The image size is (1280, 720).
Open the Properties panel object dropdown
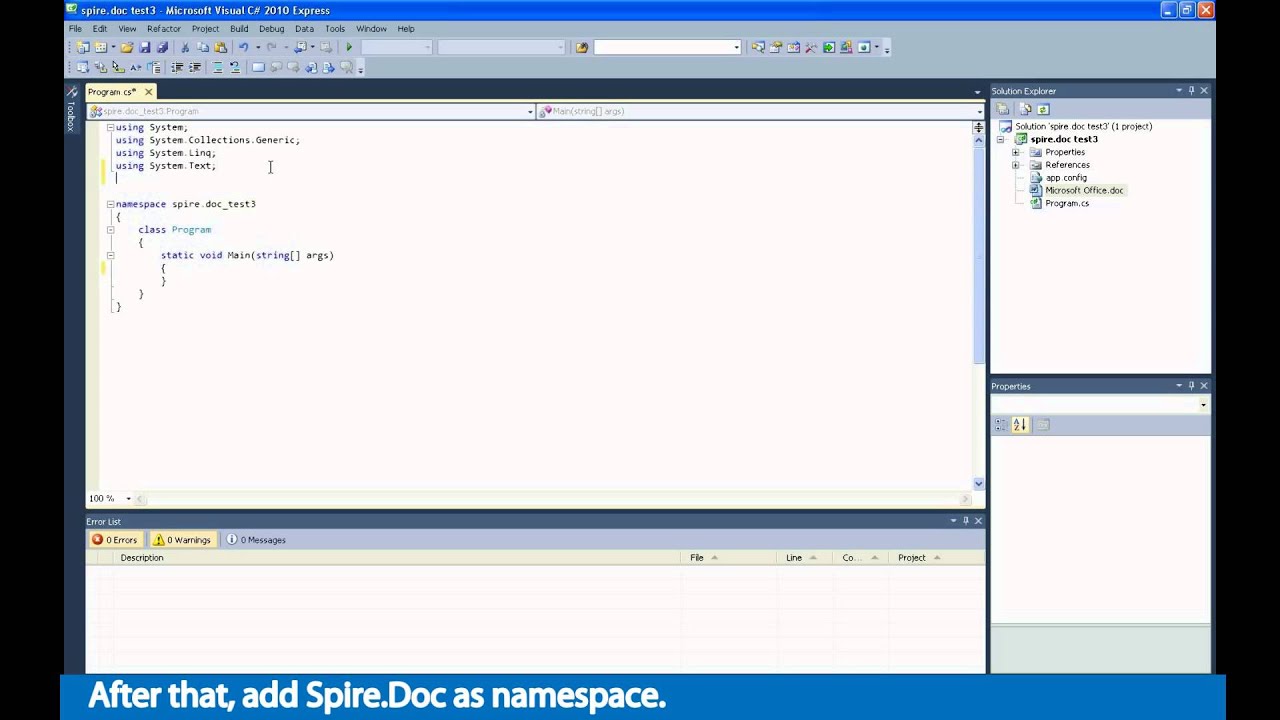coord(1203,405)
